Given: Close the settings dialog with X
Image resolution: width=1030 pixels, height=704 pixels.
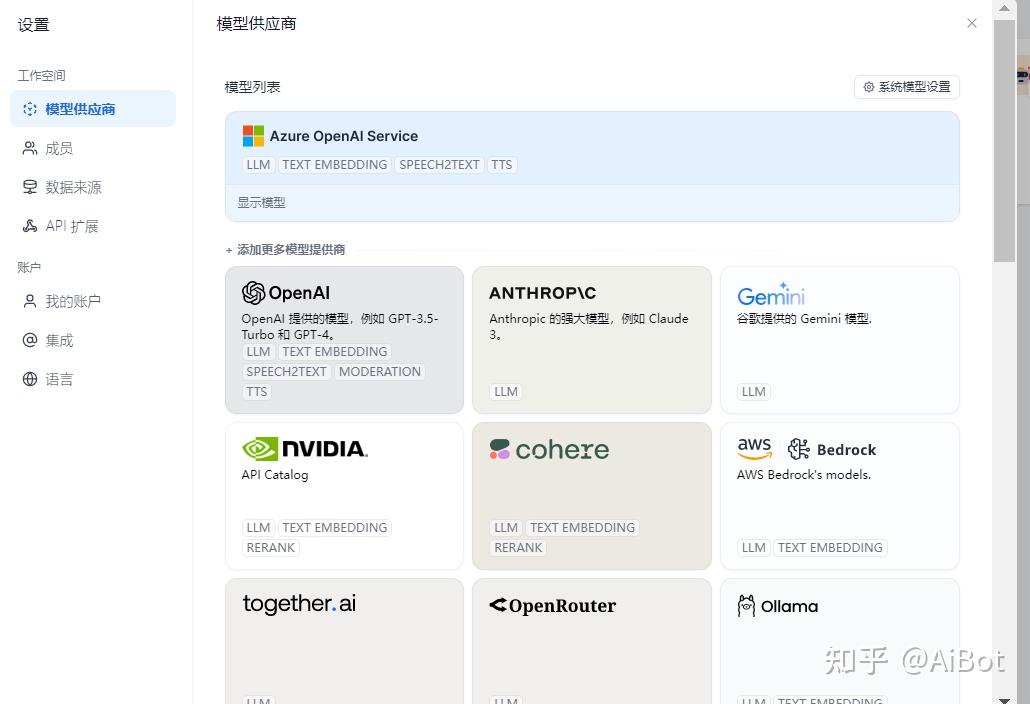Looking at the screenshot, I should click(972, 23).
